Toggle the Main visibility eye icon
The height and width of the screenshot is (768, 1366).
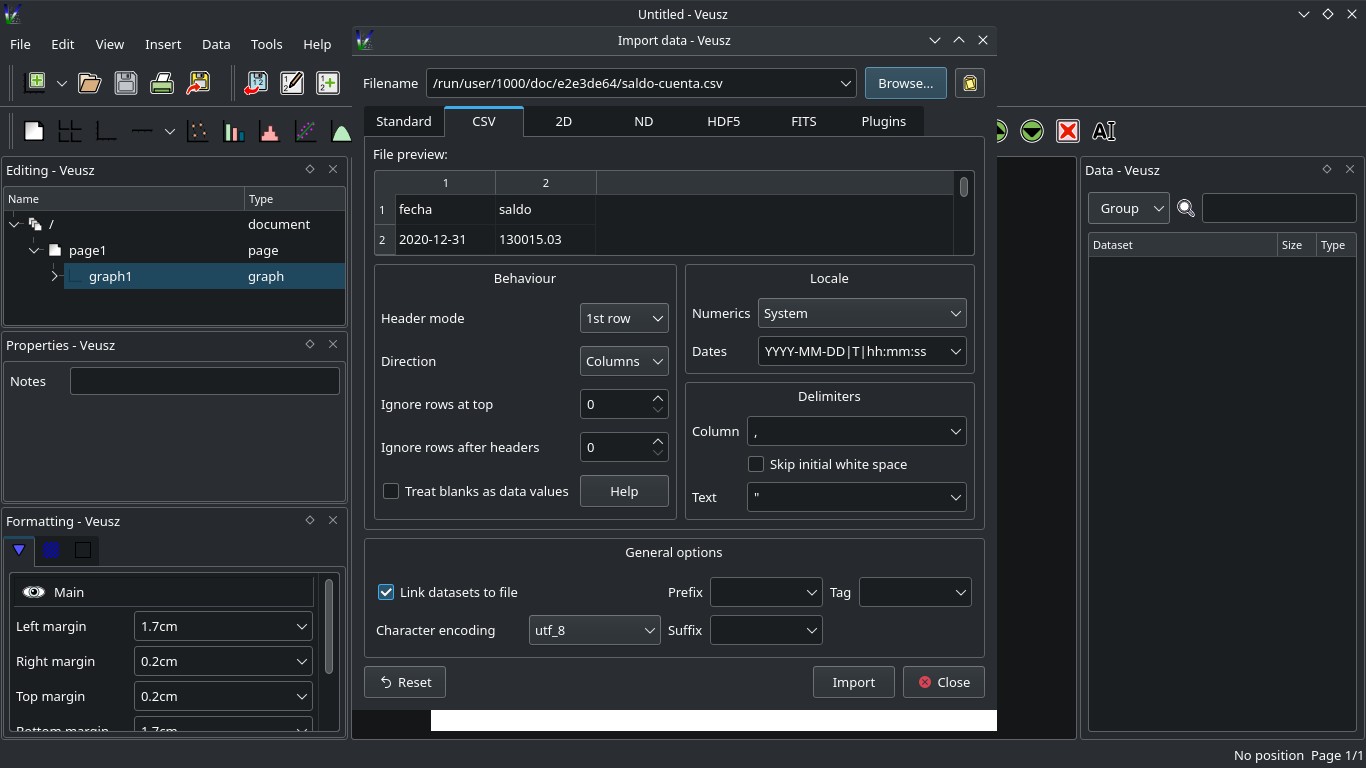[34, 592]
